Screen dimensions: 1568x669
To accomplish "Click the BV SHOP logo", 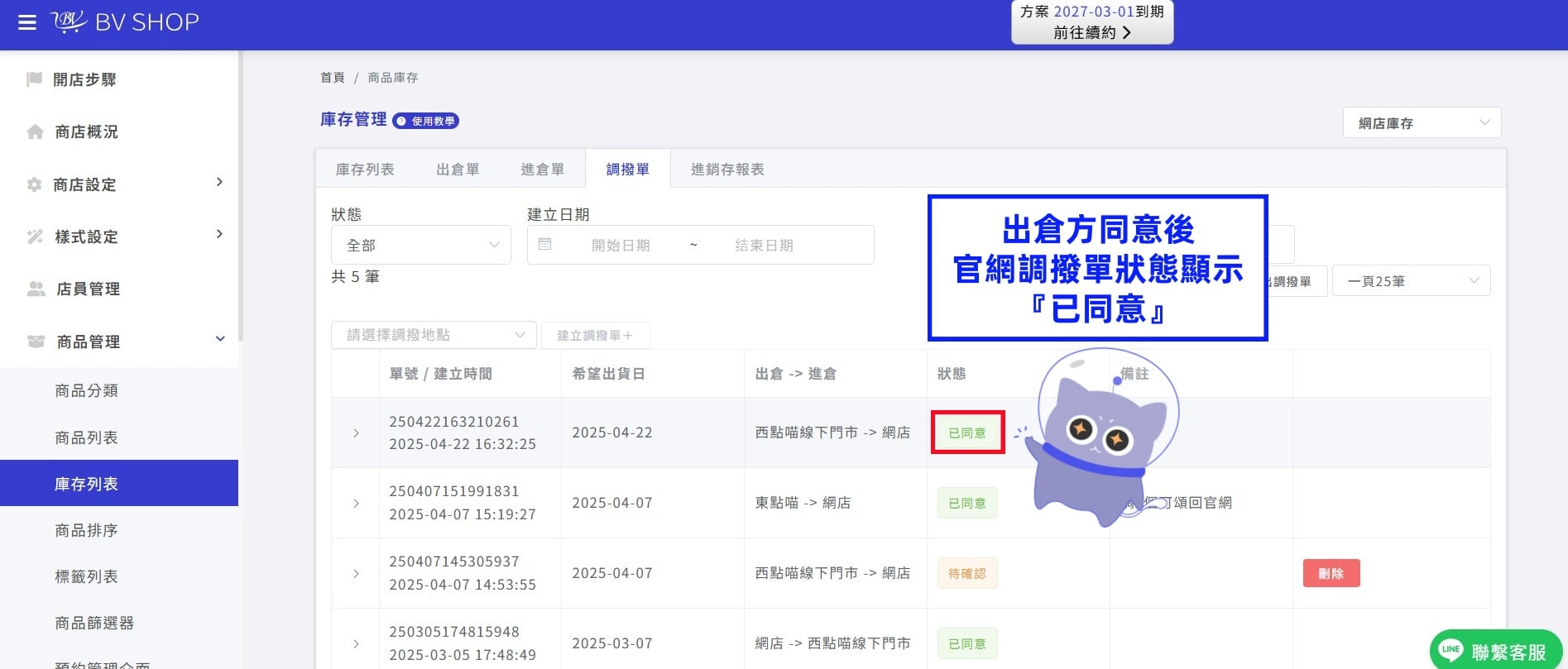I will click(x=125, y=22).
